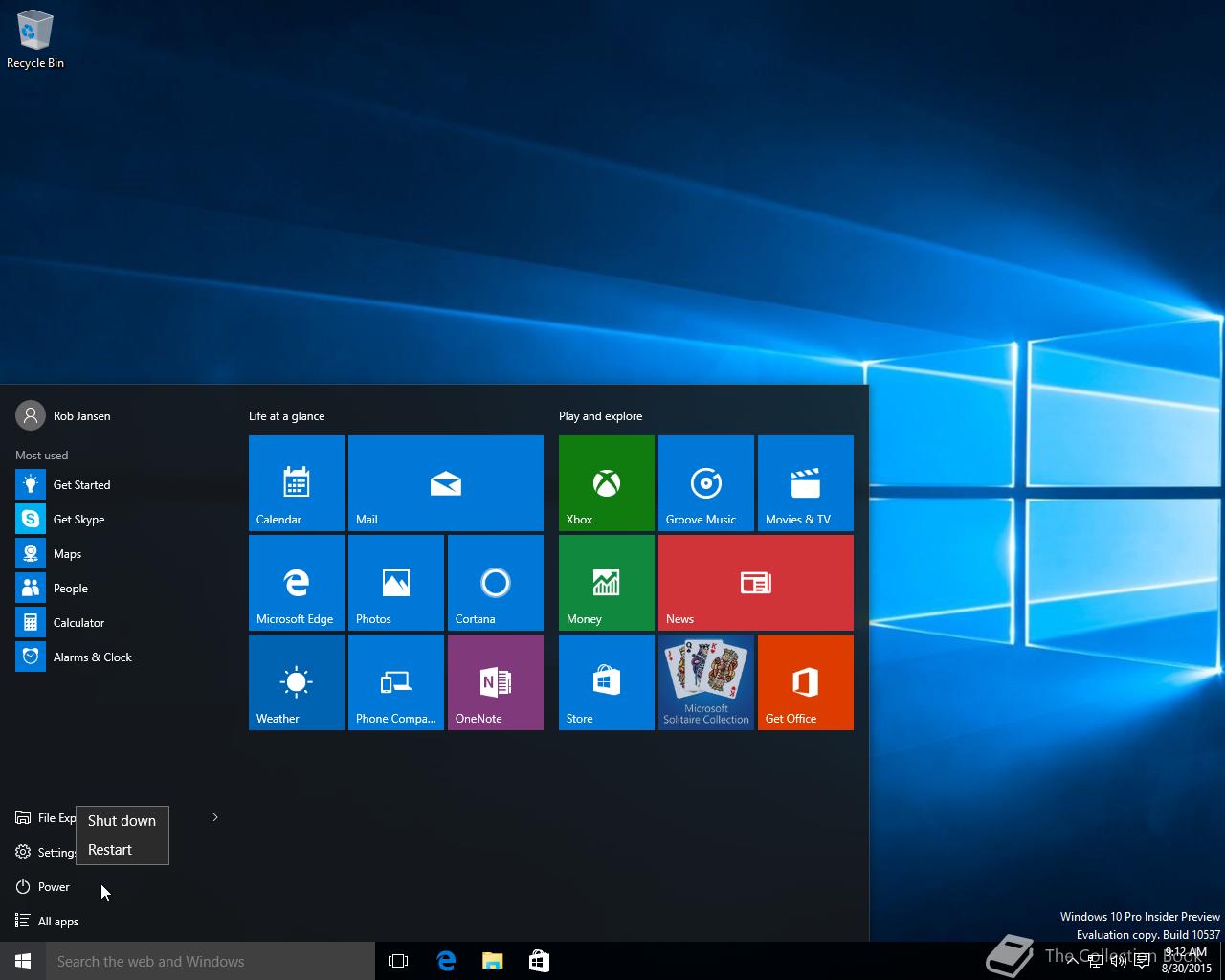Open the Groove Music tile

click(x=706, y=483)
